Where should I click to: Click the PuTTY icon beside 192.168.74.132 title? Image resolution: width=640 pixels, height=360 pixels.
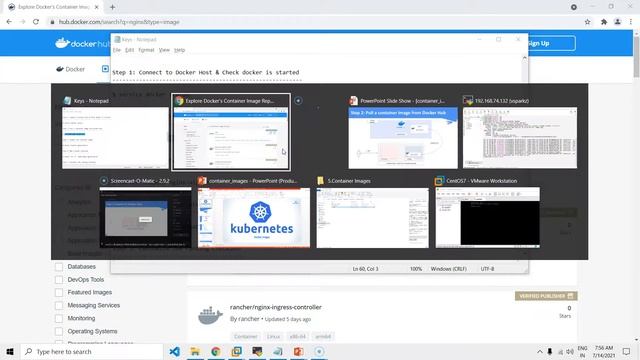pos(468,100)
